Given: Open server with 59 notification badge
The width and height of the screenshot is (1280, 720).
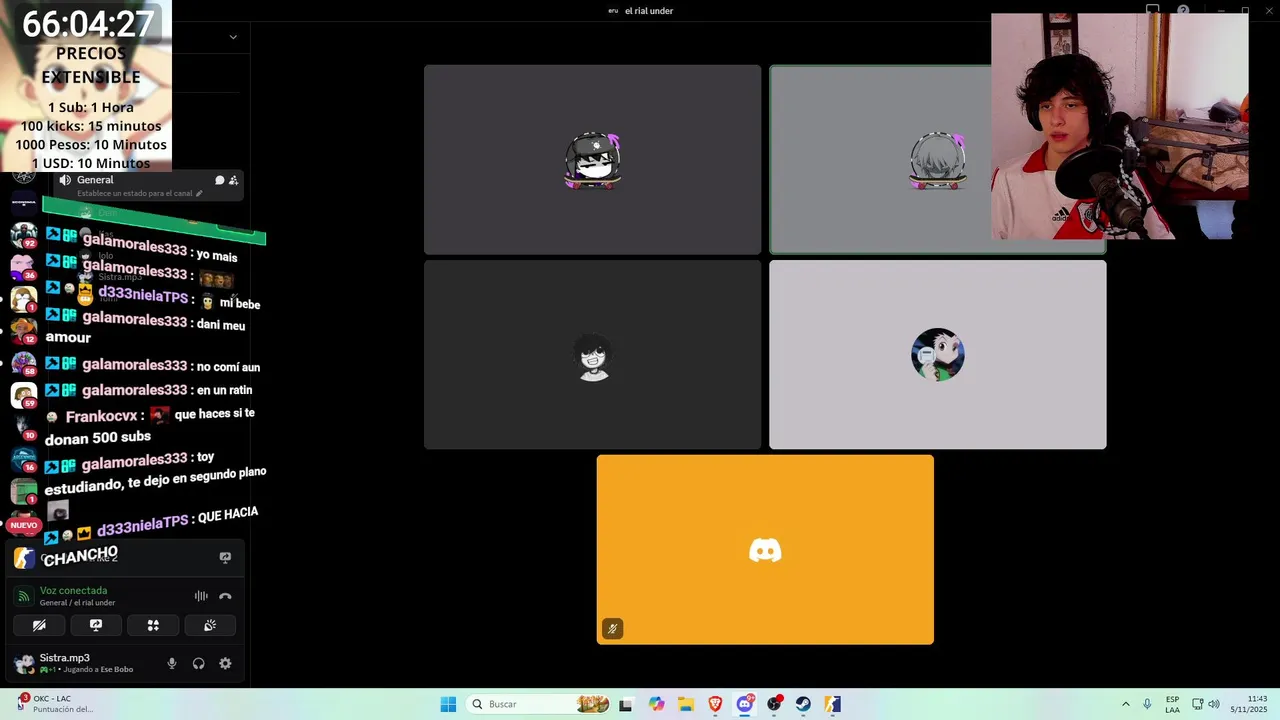Looking at the screenshot, I should (23, 395).
